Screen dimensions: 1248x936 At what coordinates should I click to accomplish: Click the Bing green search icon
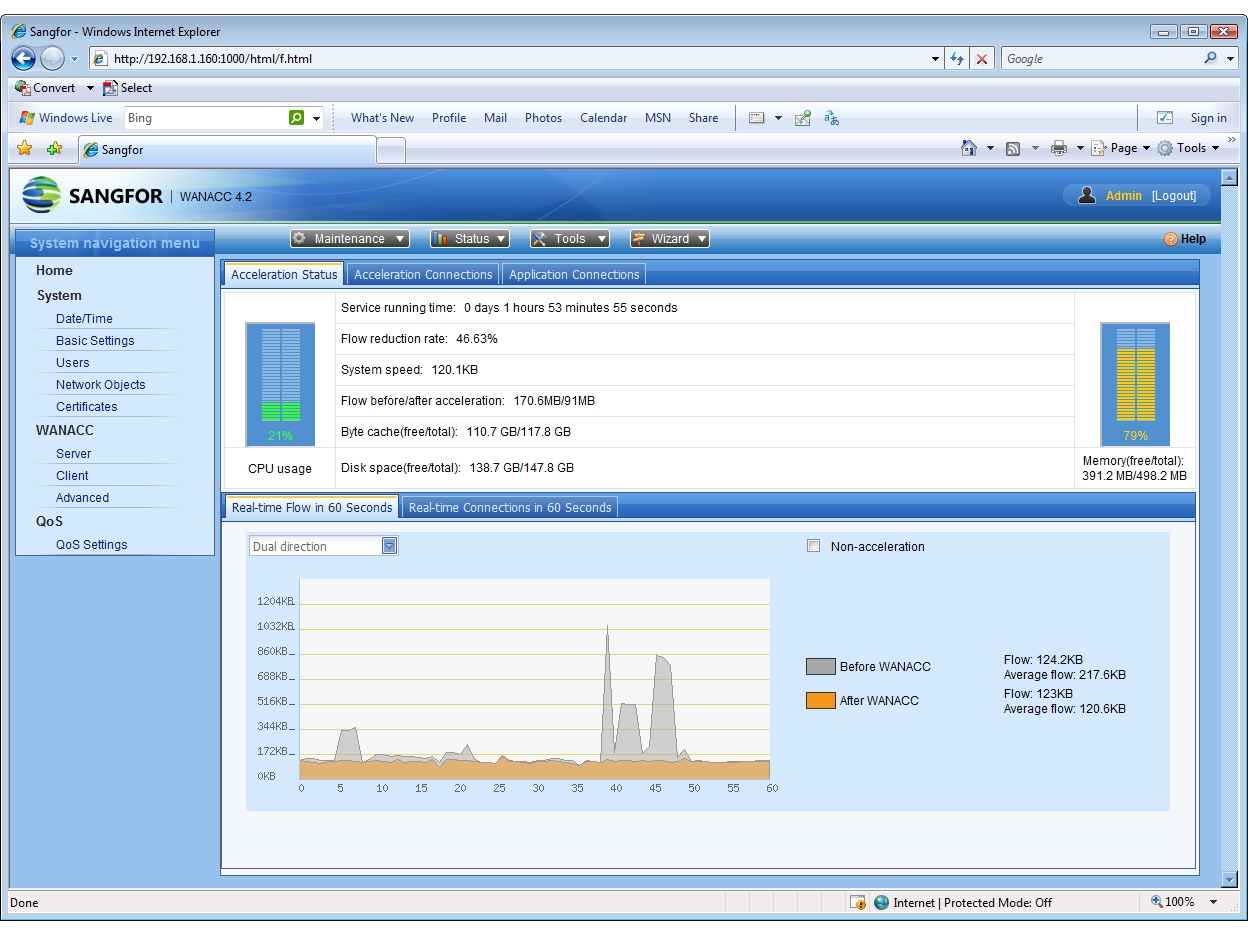pyautogui.click(x=296, y=118)
